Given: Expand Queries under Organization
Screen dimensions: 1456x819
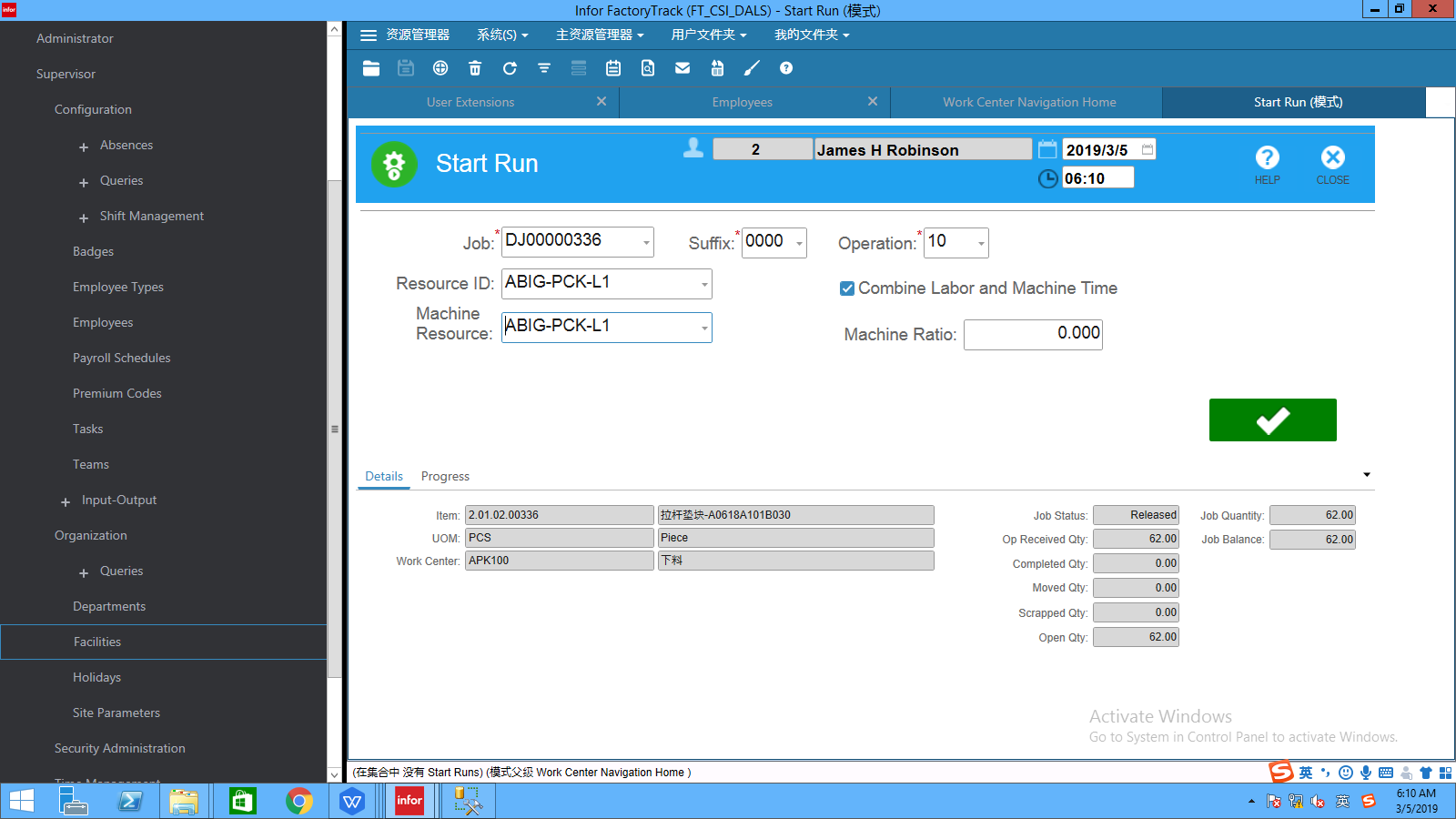Looking at the screenshot, I should [84, 572].
